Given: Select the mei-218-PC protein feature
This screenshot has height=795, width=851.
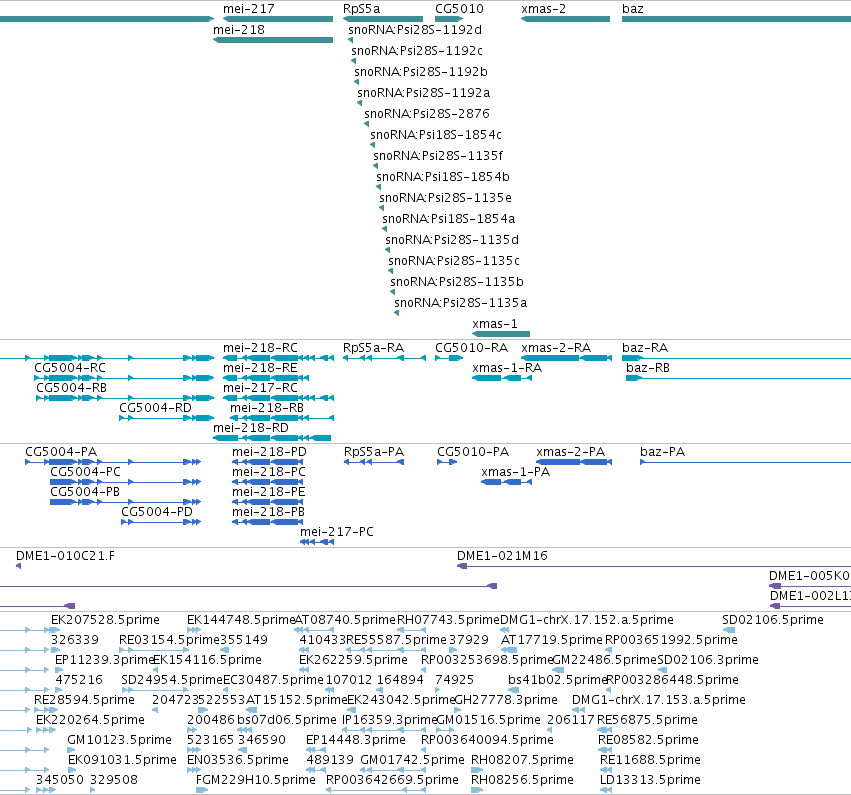Looking at the screenshot, I should [x=268, y=482].
